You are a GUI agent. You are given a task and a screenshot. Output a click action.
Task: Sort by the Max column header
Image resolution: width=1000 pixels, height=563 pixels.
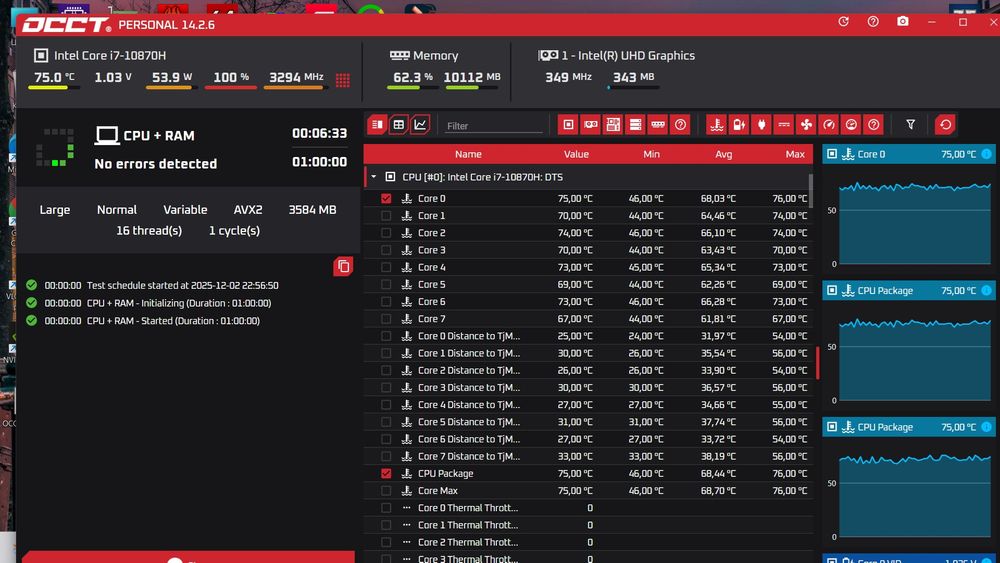[x=795, y=154]
